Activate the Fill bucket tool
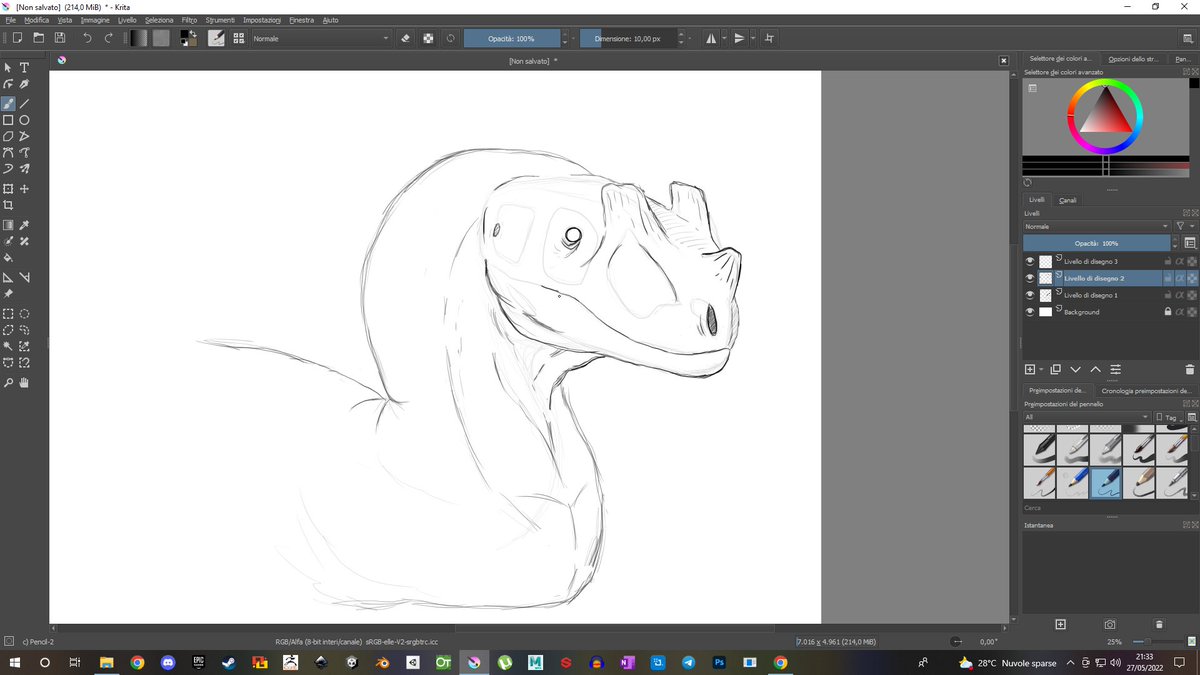Image resolution: width=1200 pixels, height=675 pixels. click(x=8, y=257)
